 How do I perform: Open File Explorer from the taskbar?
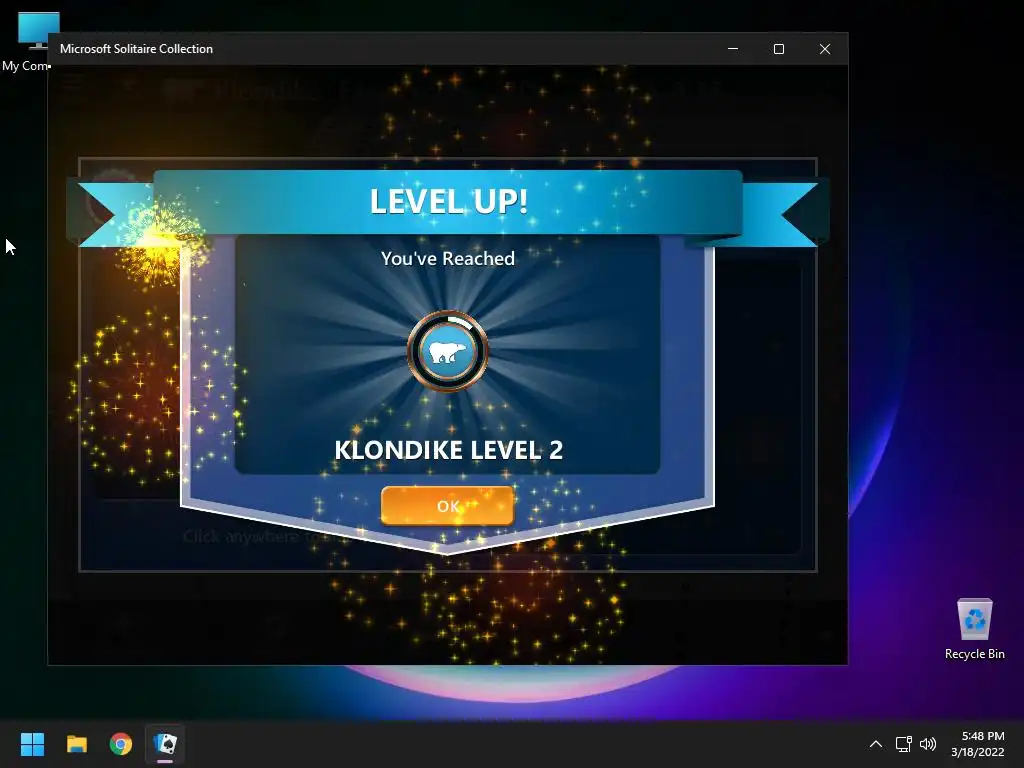coord(77,744)
